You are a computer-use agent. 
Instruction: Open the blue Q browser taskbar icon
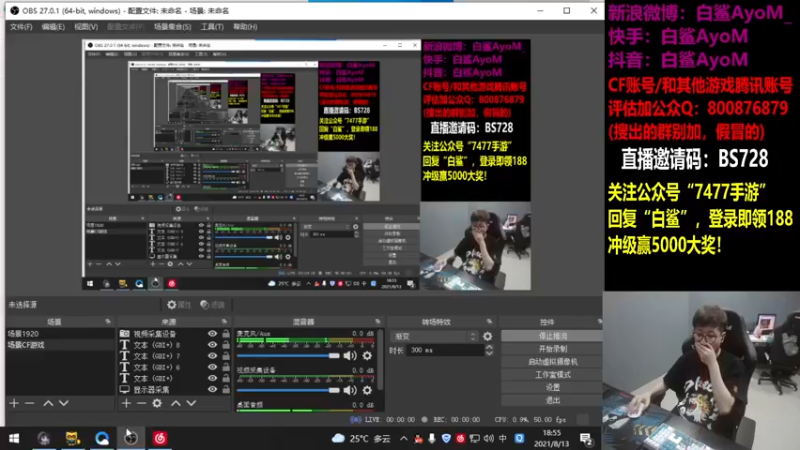click(x=102, y=438)
